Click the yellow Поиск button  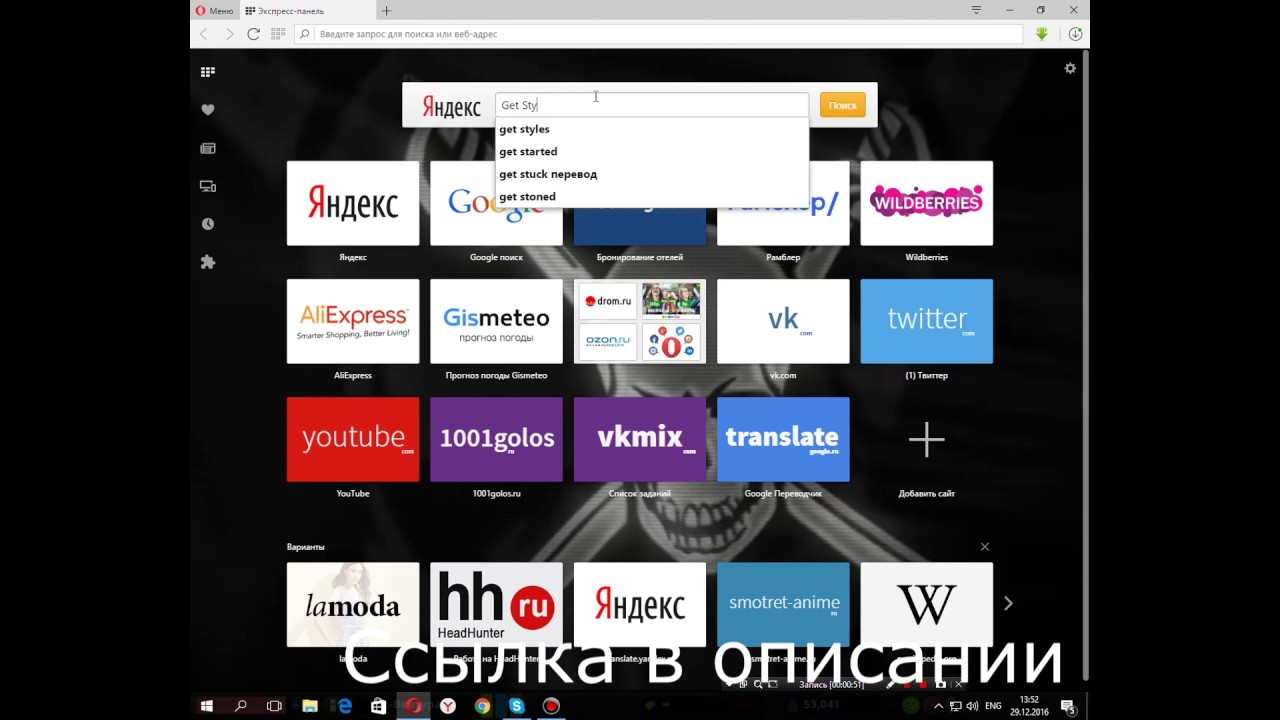[x=843, y=105]
